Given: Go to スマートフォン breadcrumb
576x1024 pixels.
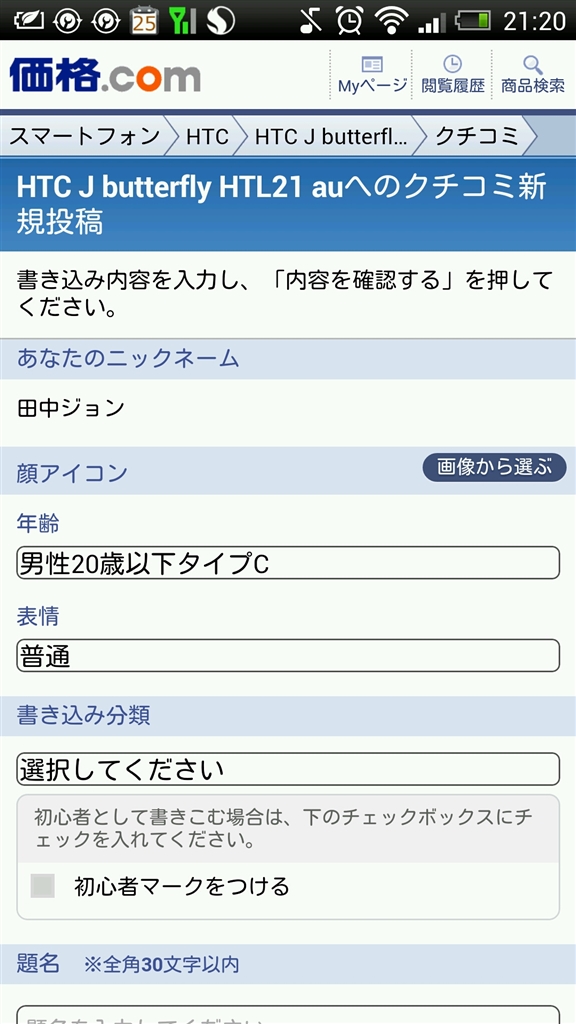Looking at the screenshot, I should tap(85, 136).
